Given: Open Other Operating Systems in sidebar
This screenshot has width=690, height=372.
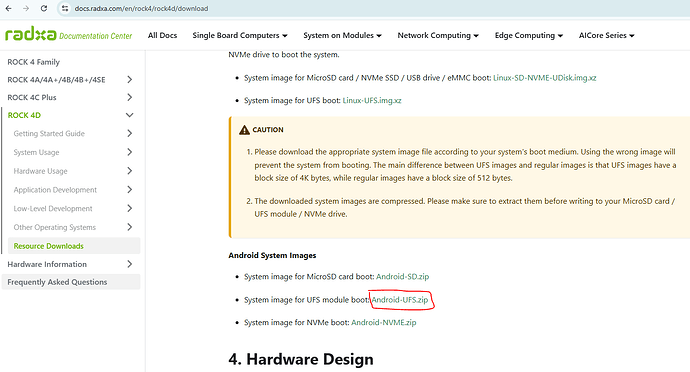Looking at the screenshot, I should pyautogui.click(x=55, y=227).
